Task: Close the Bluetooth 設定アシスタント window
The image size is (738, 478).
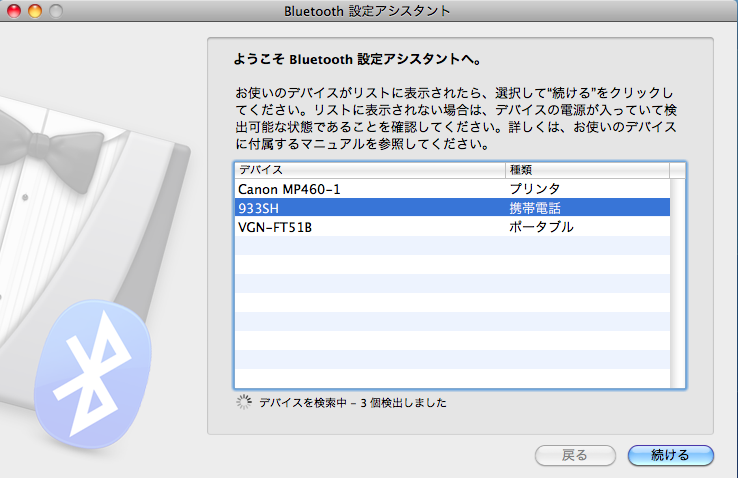Action: coord(14,11)
